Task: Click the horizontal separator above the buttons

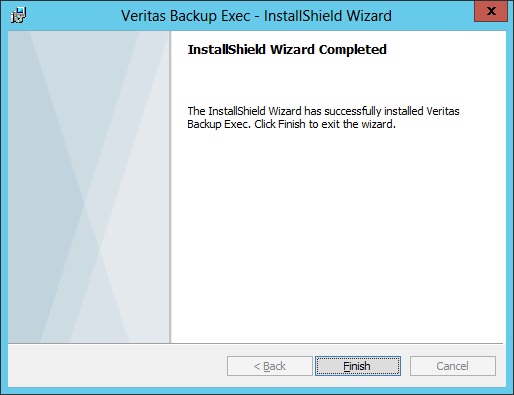Action: pos(255,343)
